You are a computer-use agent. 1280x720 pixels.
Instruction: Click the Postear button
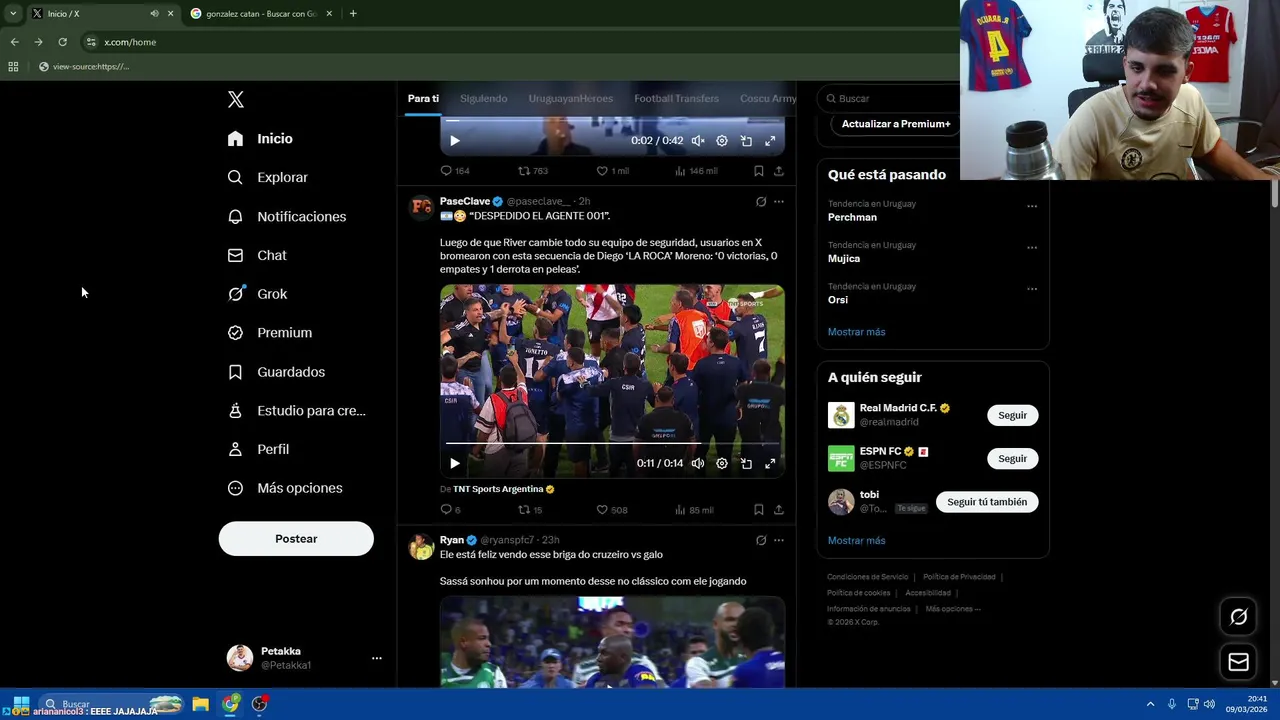[296, 539]
